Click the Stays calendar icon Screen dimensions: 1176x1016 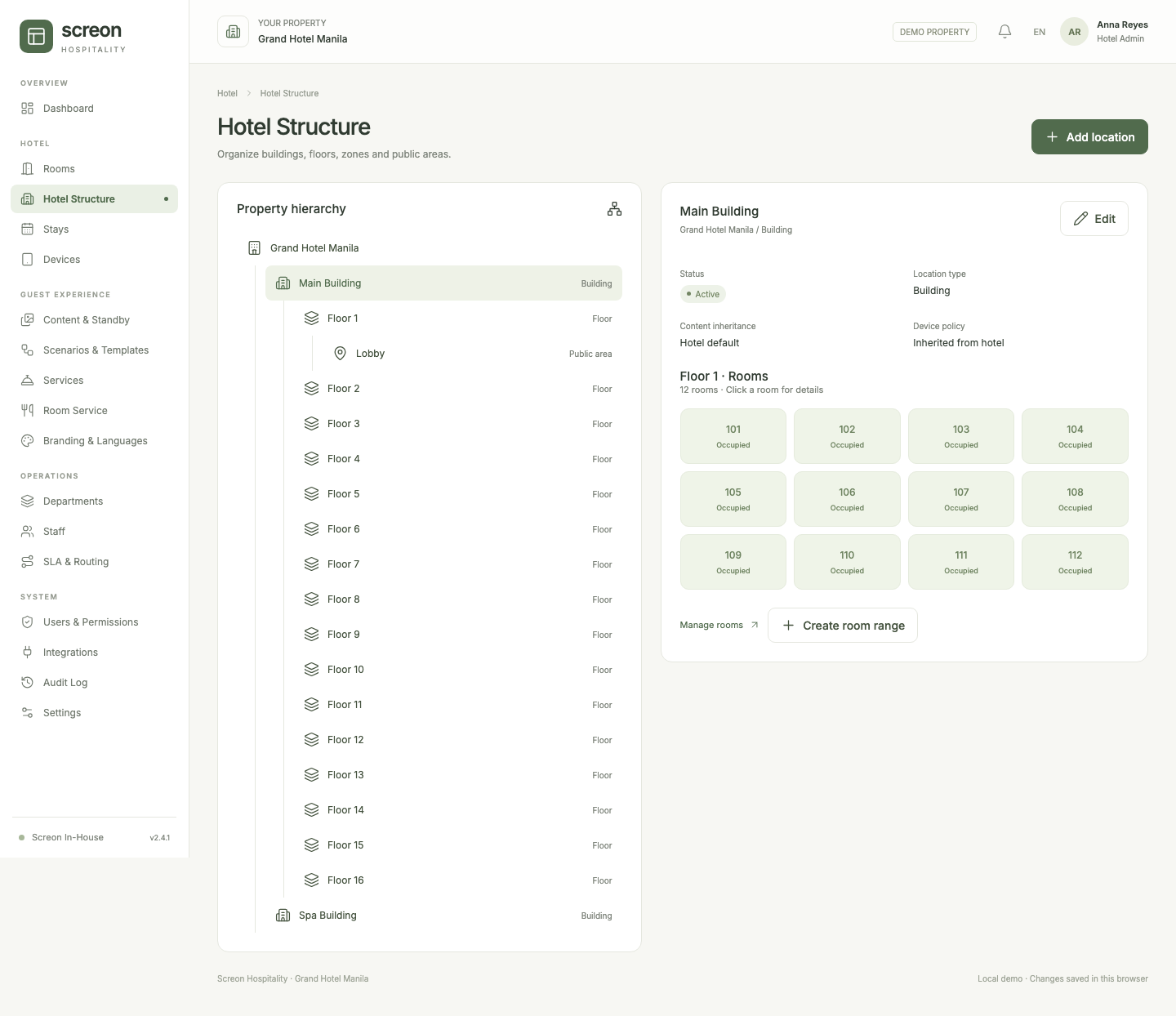coord(28,229)
